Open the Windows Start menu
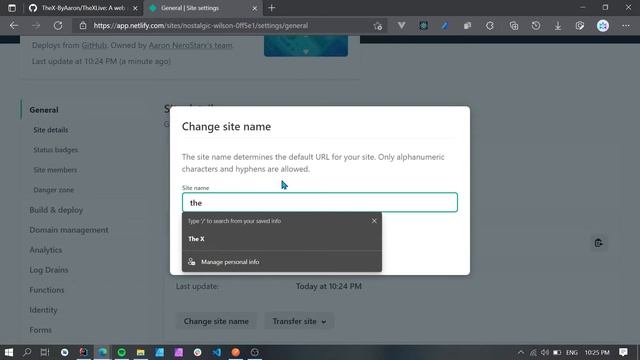This screenshot has height=360, width=640. coord(9,352)
